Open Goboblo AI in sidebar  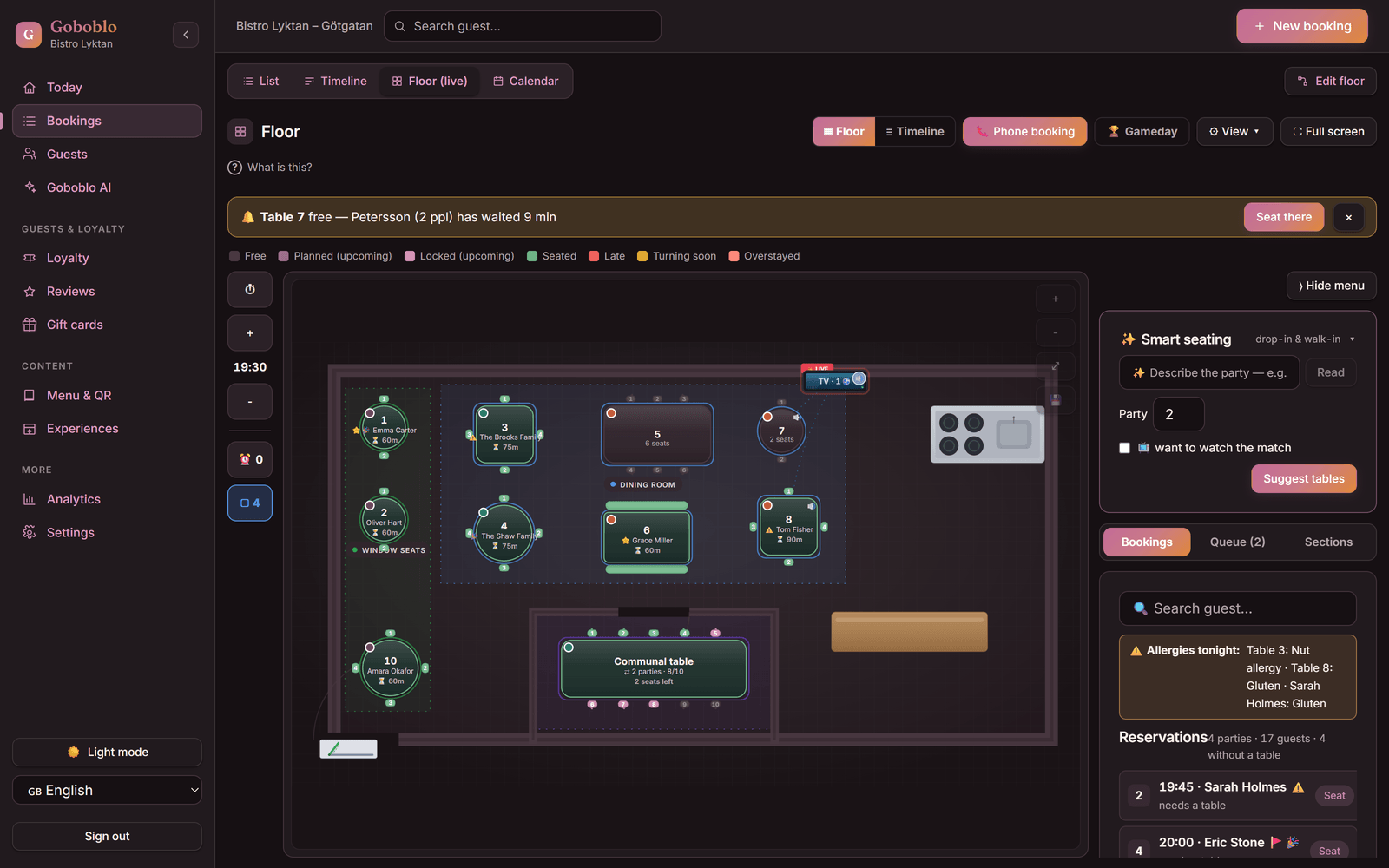108,187
